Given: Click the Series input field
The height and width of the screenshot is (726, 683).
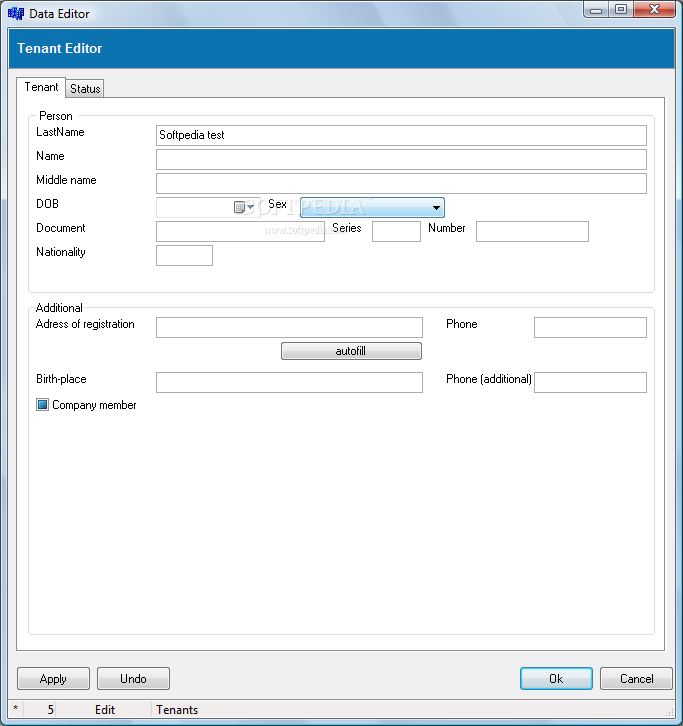Looking at the screenshot, I should tap(396, 231).
